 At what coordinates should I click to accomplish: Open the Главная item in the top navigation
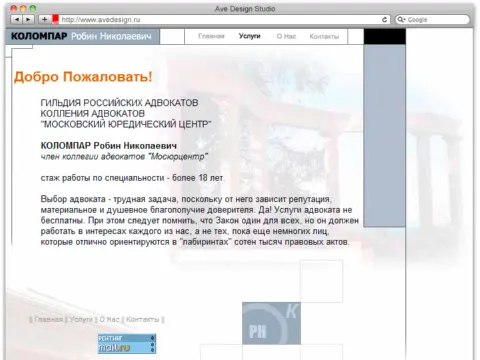(211, 36)
